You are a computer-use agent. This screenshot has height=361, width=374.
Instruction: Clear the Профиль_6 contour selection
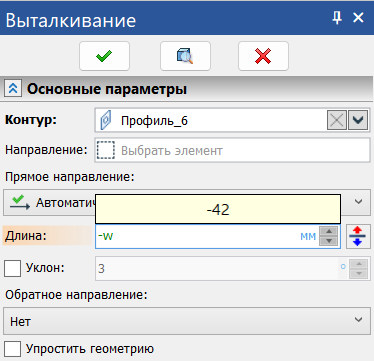click(x=337, y=120)
